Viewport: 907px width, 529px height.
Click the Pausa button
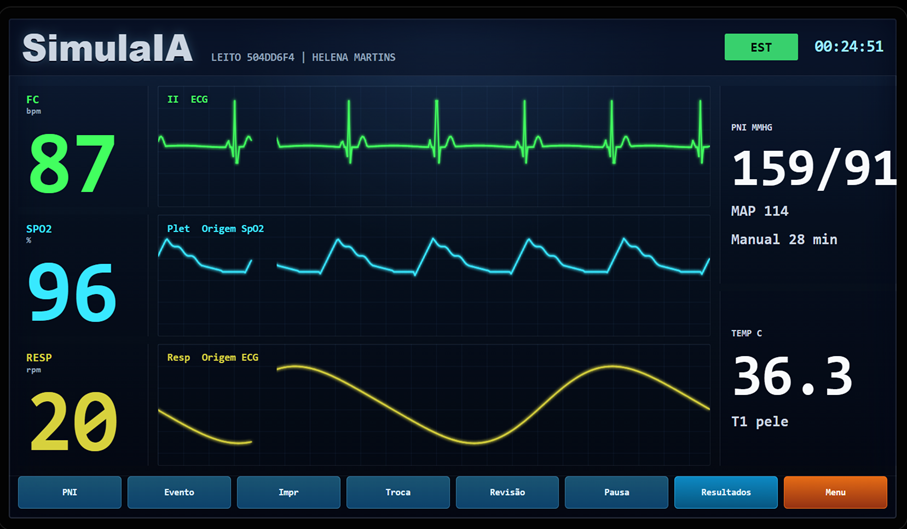[x=617, y=492]
